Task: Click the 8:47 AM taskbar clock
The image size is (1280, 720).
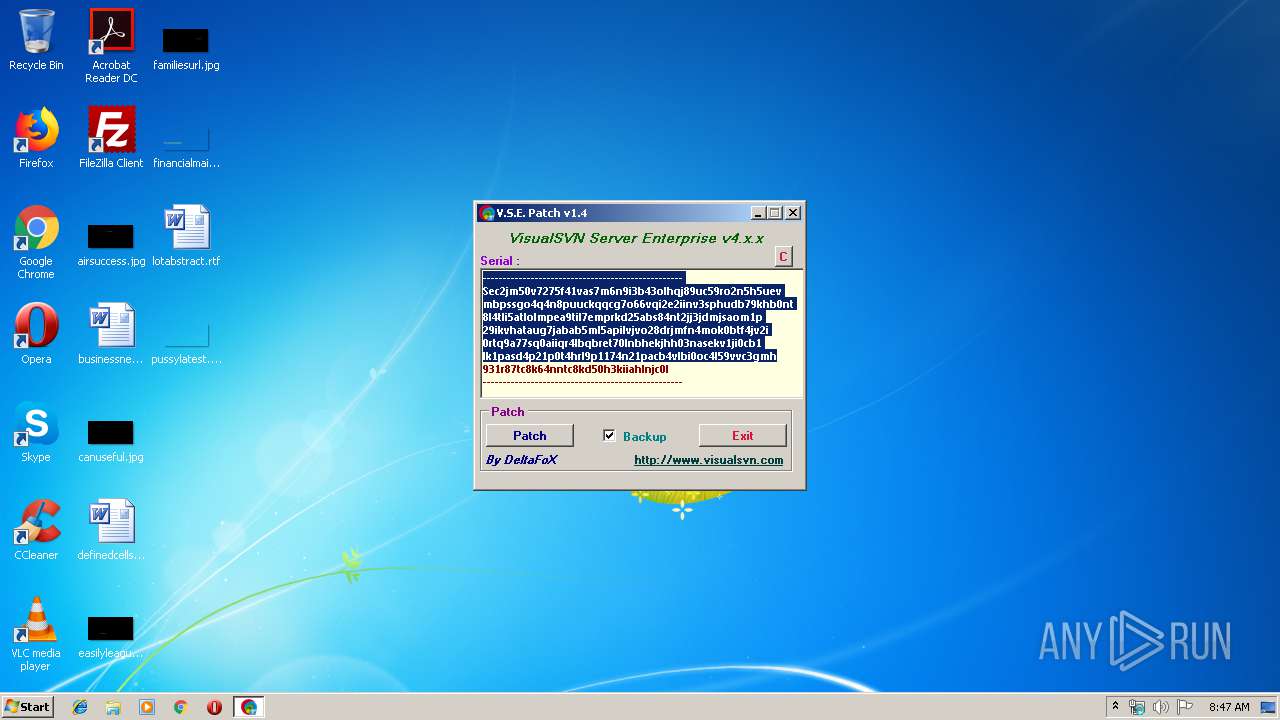Action: click(x=1229, y=707)
